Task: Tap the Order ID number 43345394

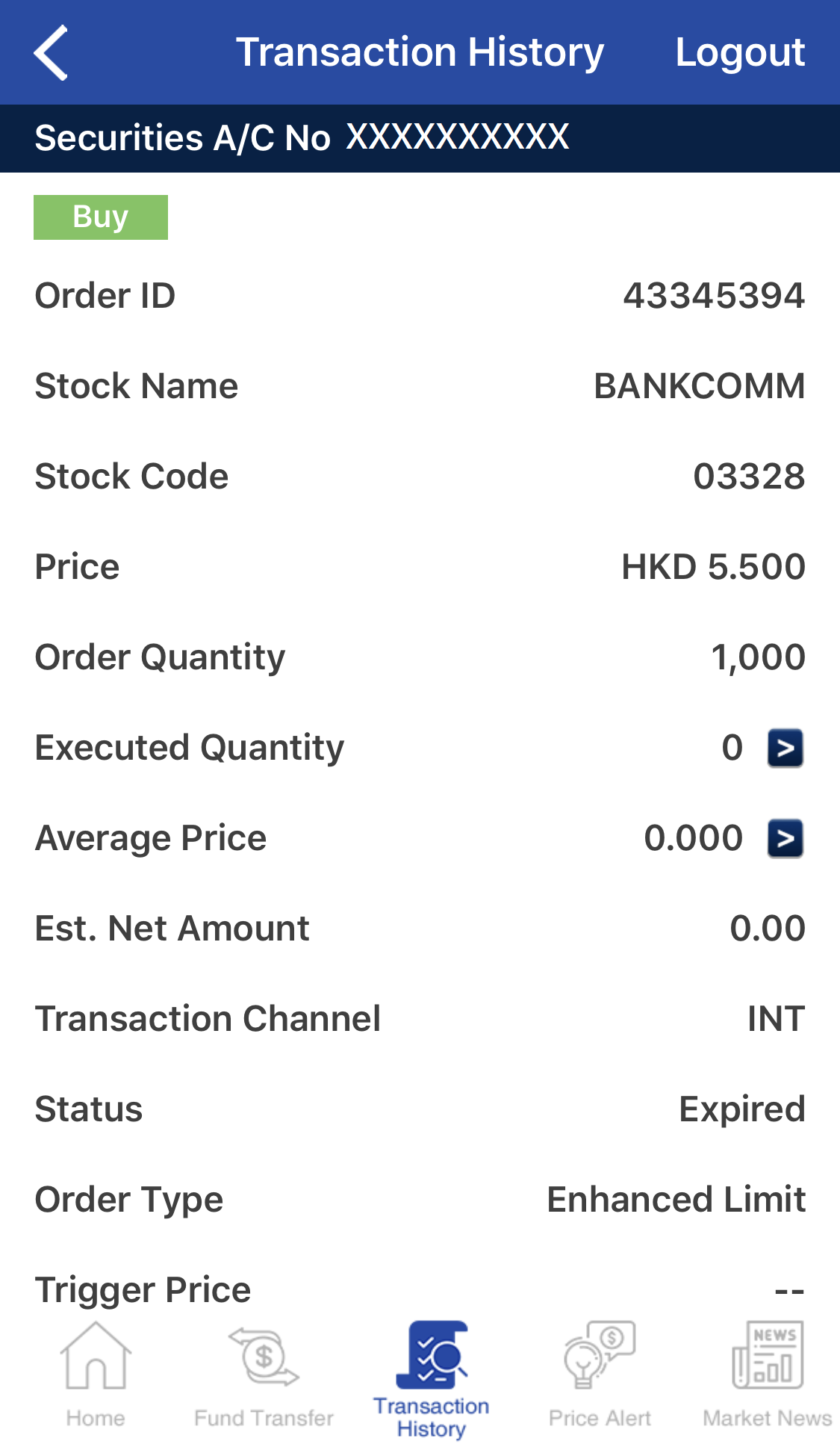Action: [x=714, y=296]
